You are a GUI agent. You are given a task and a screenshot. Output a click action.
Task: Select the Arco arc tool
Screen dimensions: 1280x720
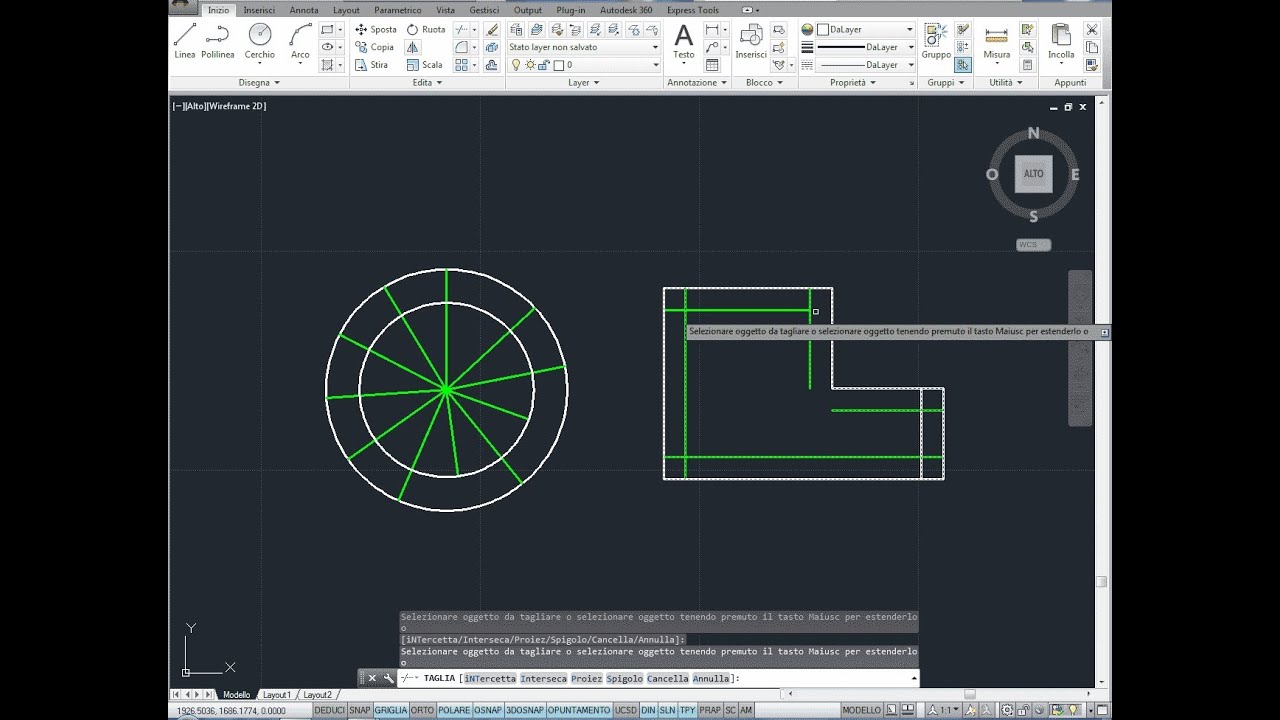pyautogui.click(x=300, y=41)
